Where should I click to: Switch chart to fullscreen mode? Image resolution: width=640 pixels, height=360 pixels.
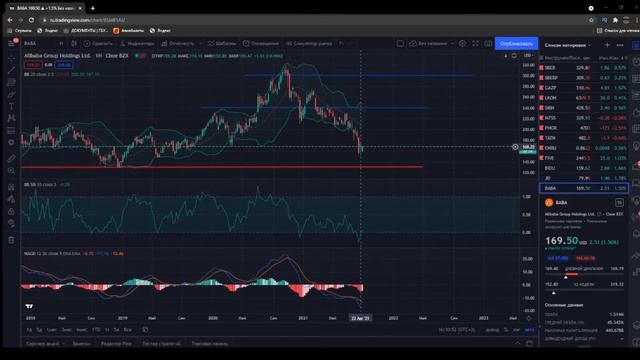(476, 43)
